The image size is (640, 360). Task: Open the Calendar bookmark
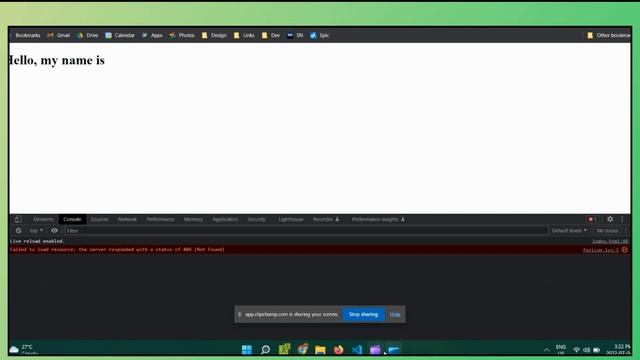coord(120,36)
